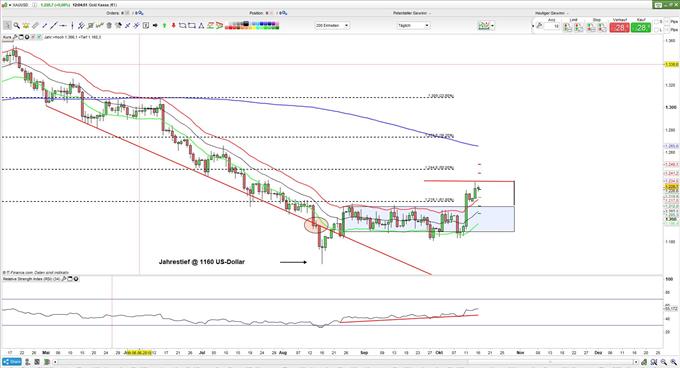The width and height of the screenshot is (680, 368).
Task: Pick the trend line drawing tool
Action: coord(53,26)
